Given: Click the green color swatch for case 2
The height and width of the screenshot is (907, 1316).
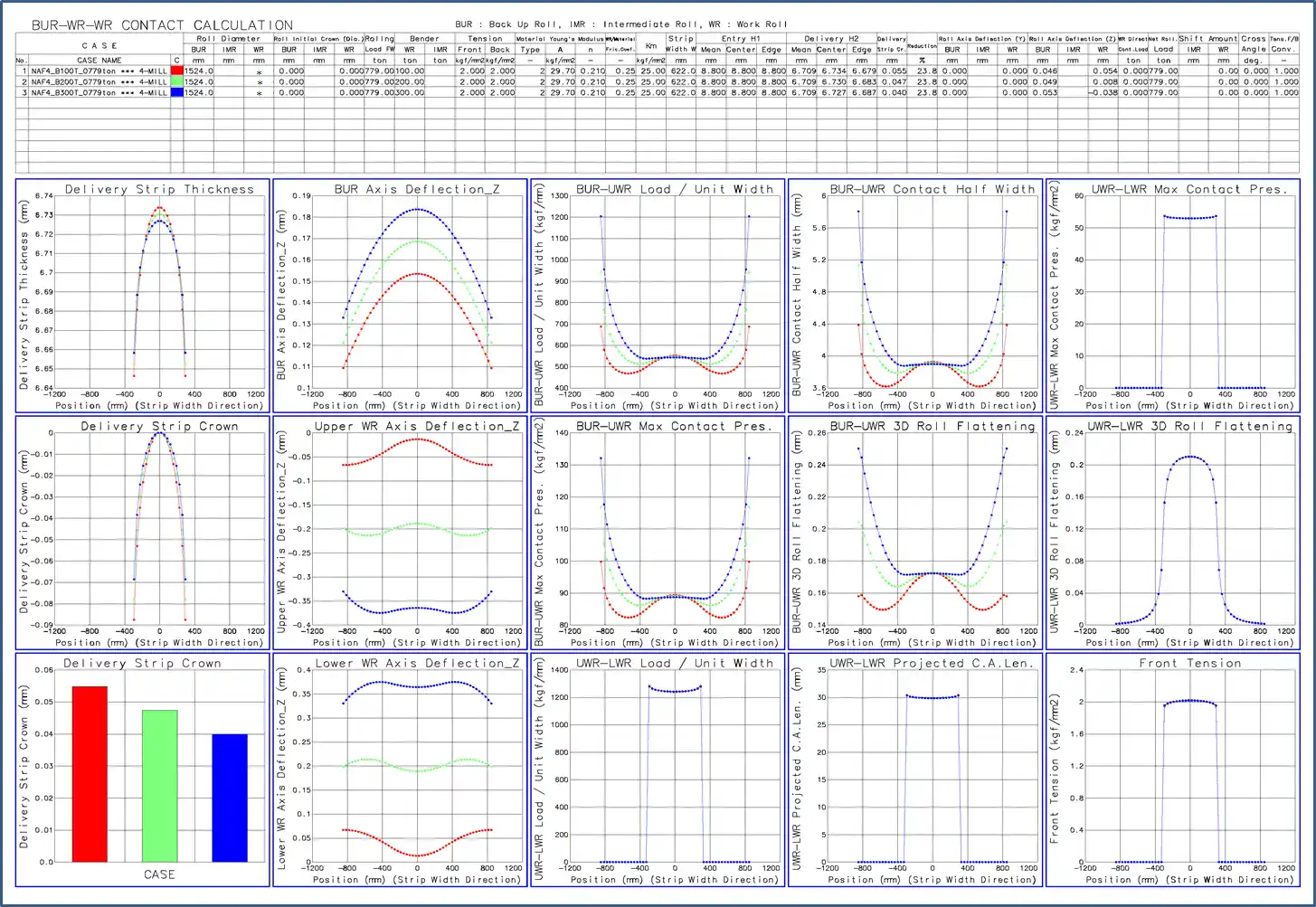Looking at the screenshot, I should point(177,81).
